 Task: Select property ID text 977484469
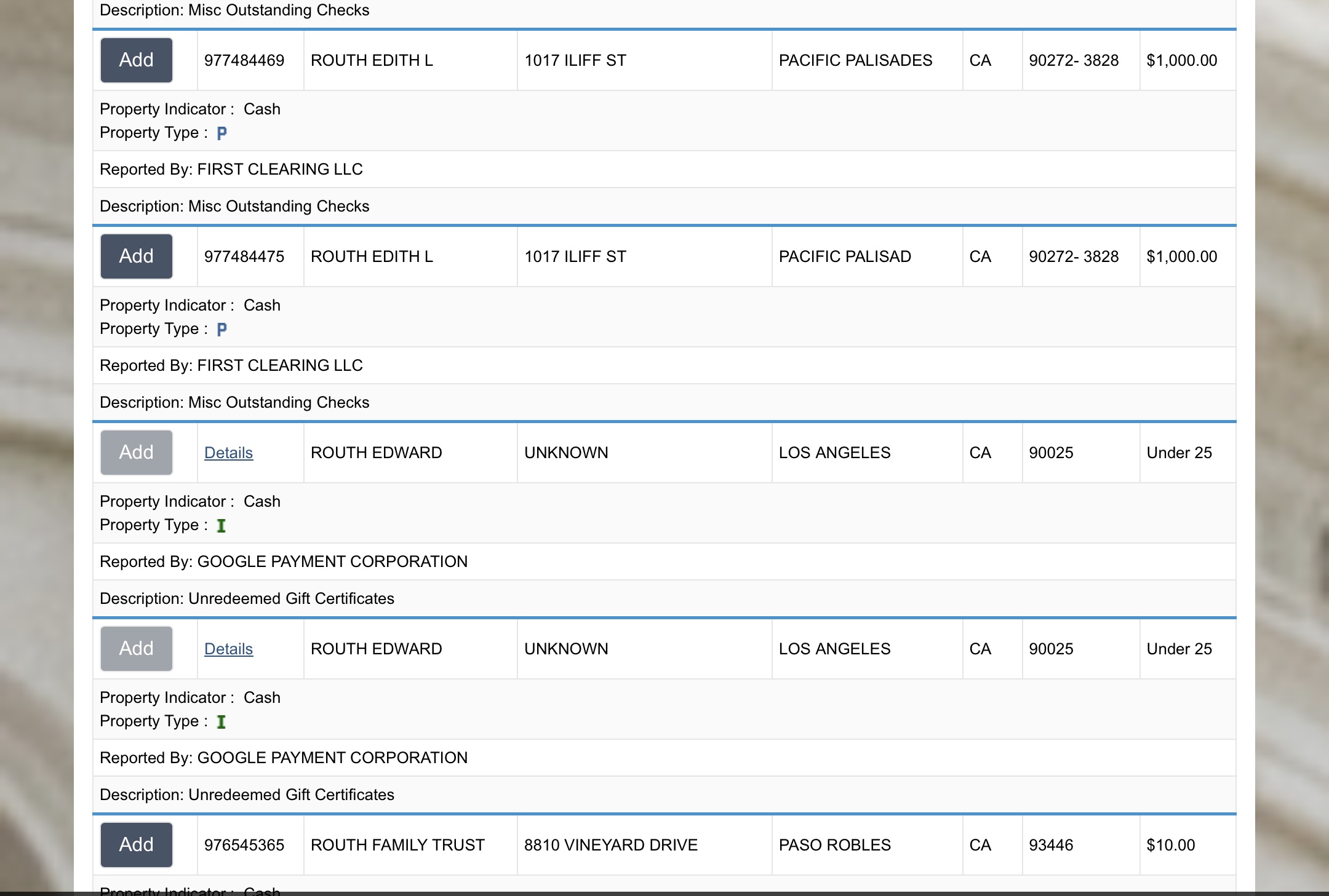[x=244, y=60]
